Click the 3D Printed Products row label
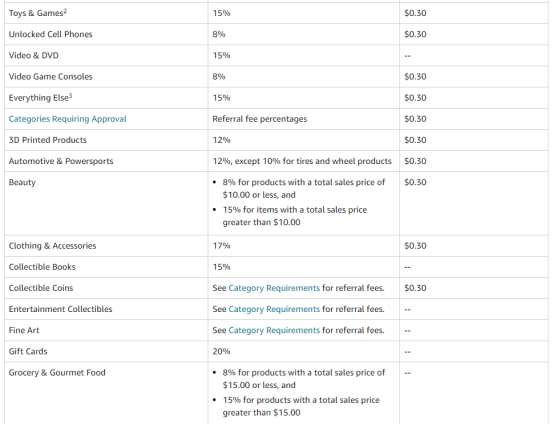The image size is (554, 424). [48, 140]
